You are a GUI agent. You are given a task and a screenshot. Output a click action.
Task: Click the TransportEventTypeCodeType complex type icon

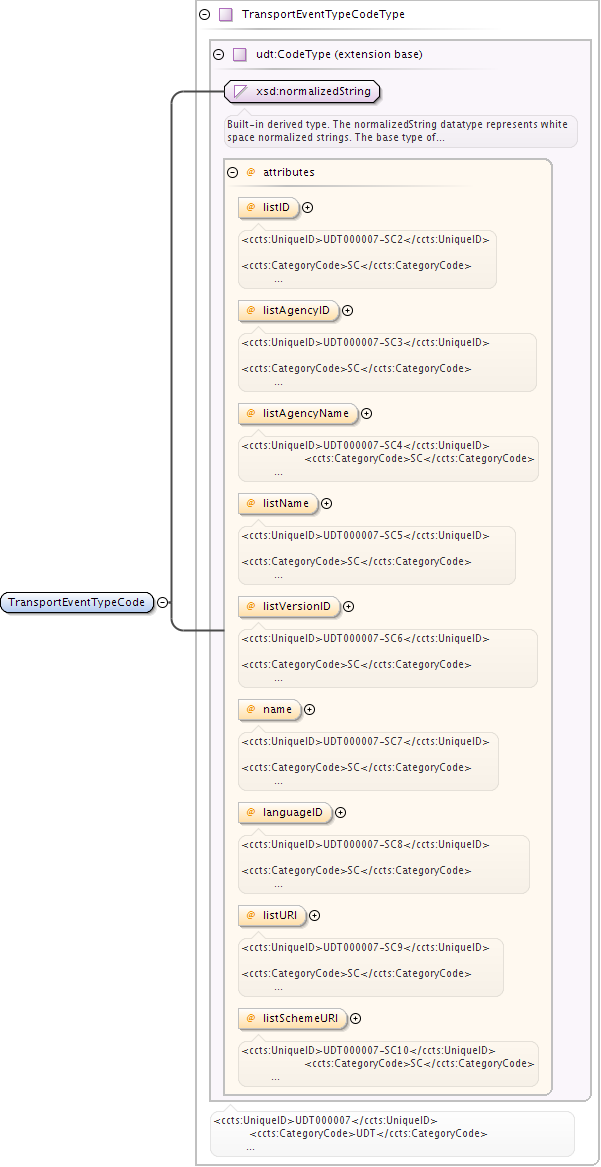pos(225,14)
